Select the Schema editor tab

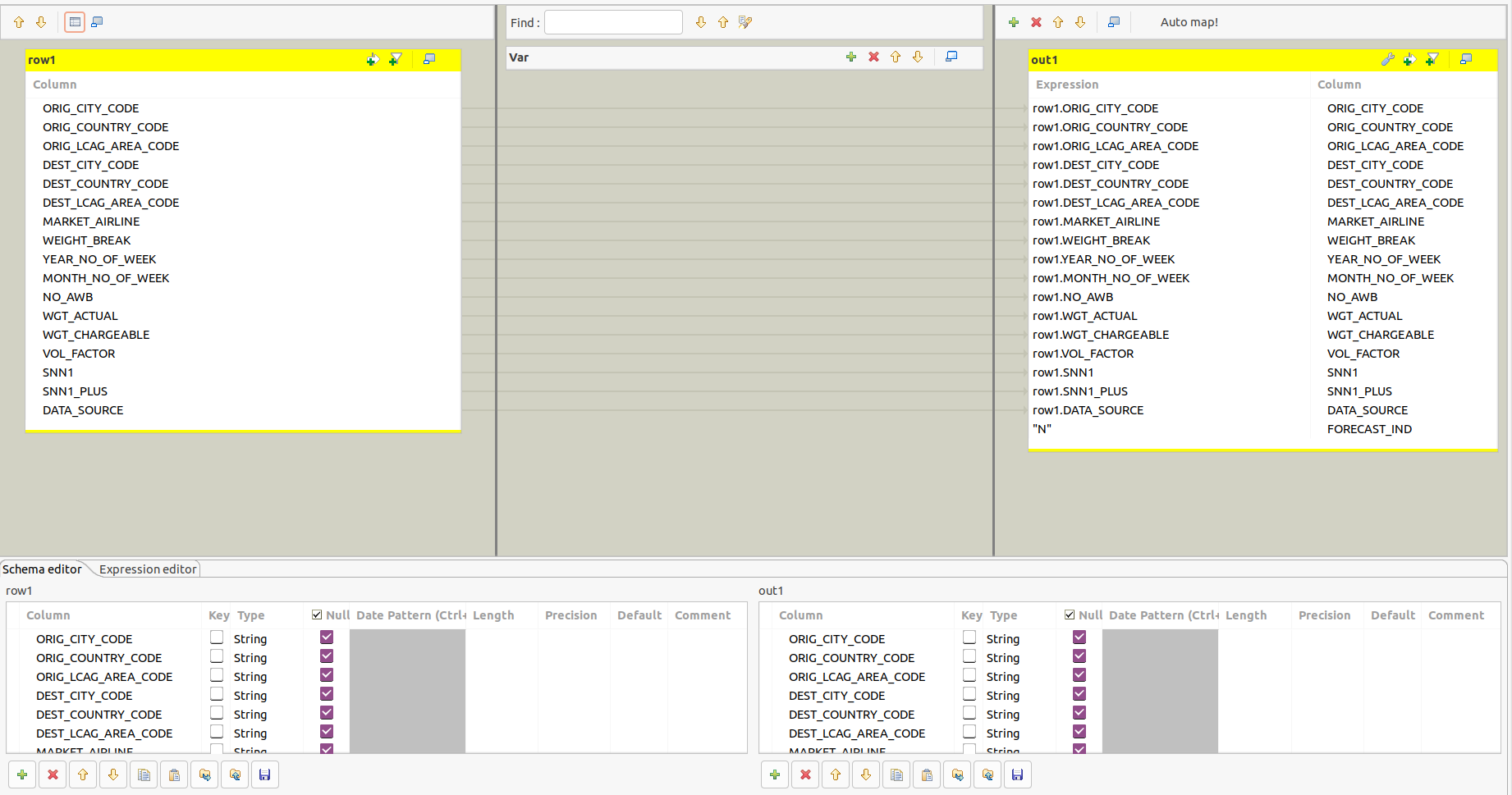tap(42, 569)
